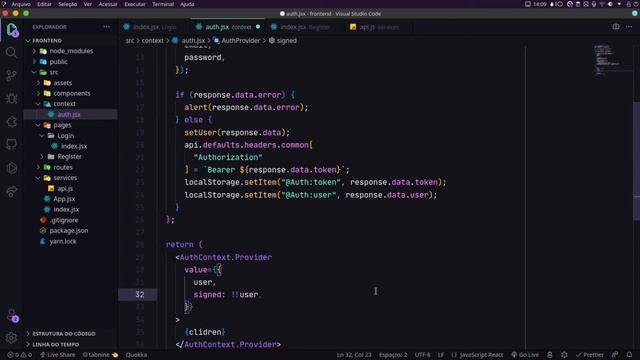This screenshot has height=360, width=640.
Task: Collapse the context folder
Action: coord(71,104)
